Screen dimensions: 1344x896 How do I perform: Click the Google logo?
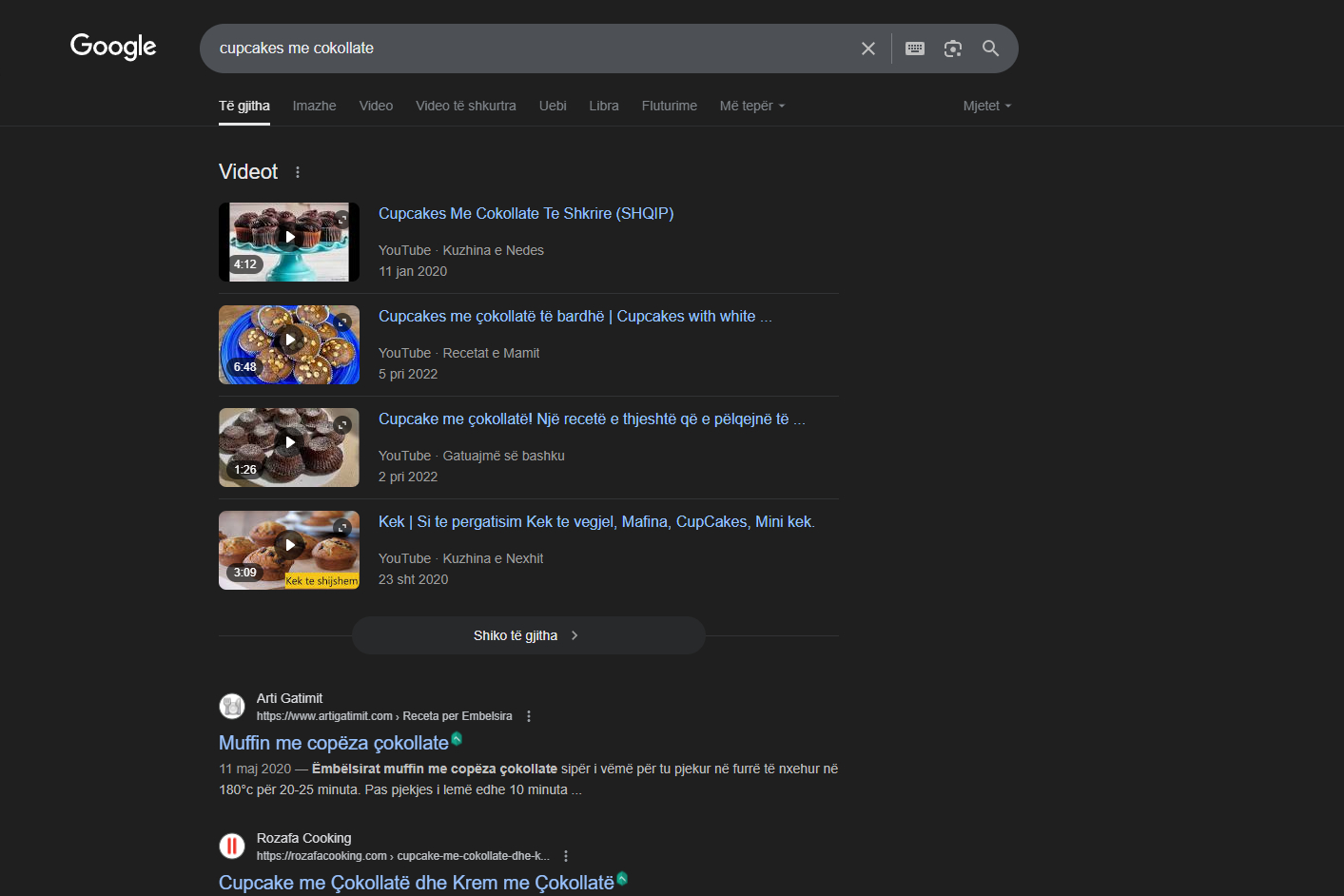113,47
